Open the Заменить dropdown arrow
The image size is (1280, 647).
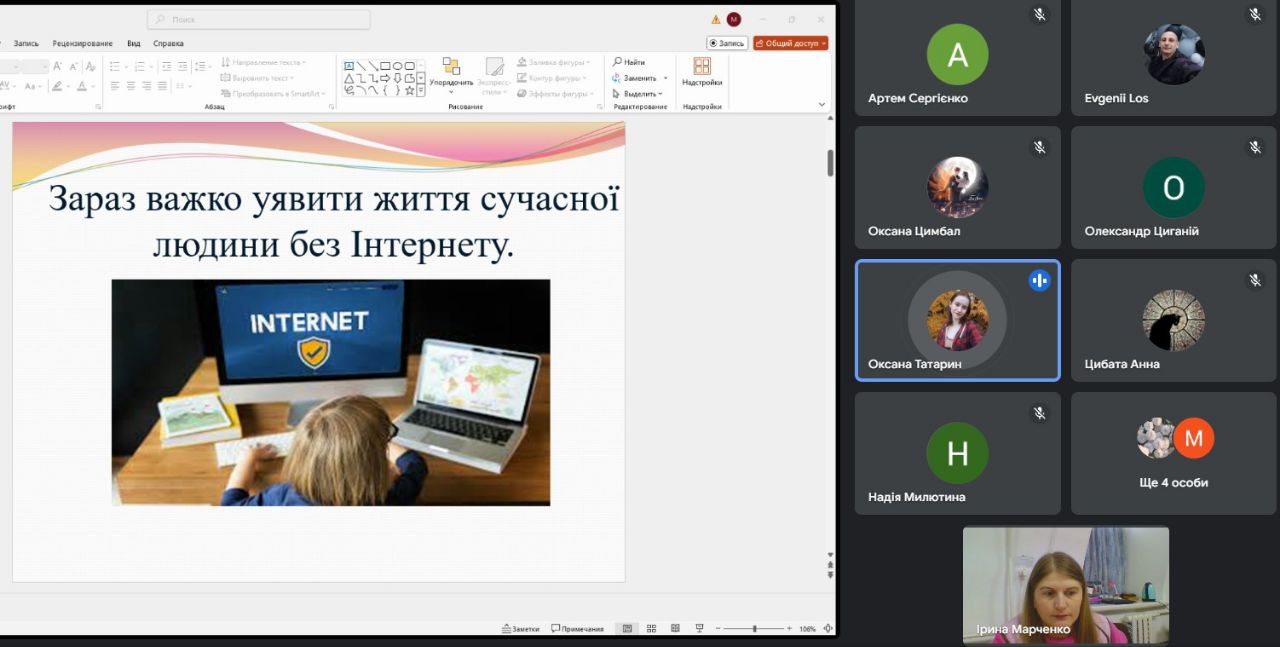(x=666, y=78)
